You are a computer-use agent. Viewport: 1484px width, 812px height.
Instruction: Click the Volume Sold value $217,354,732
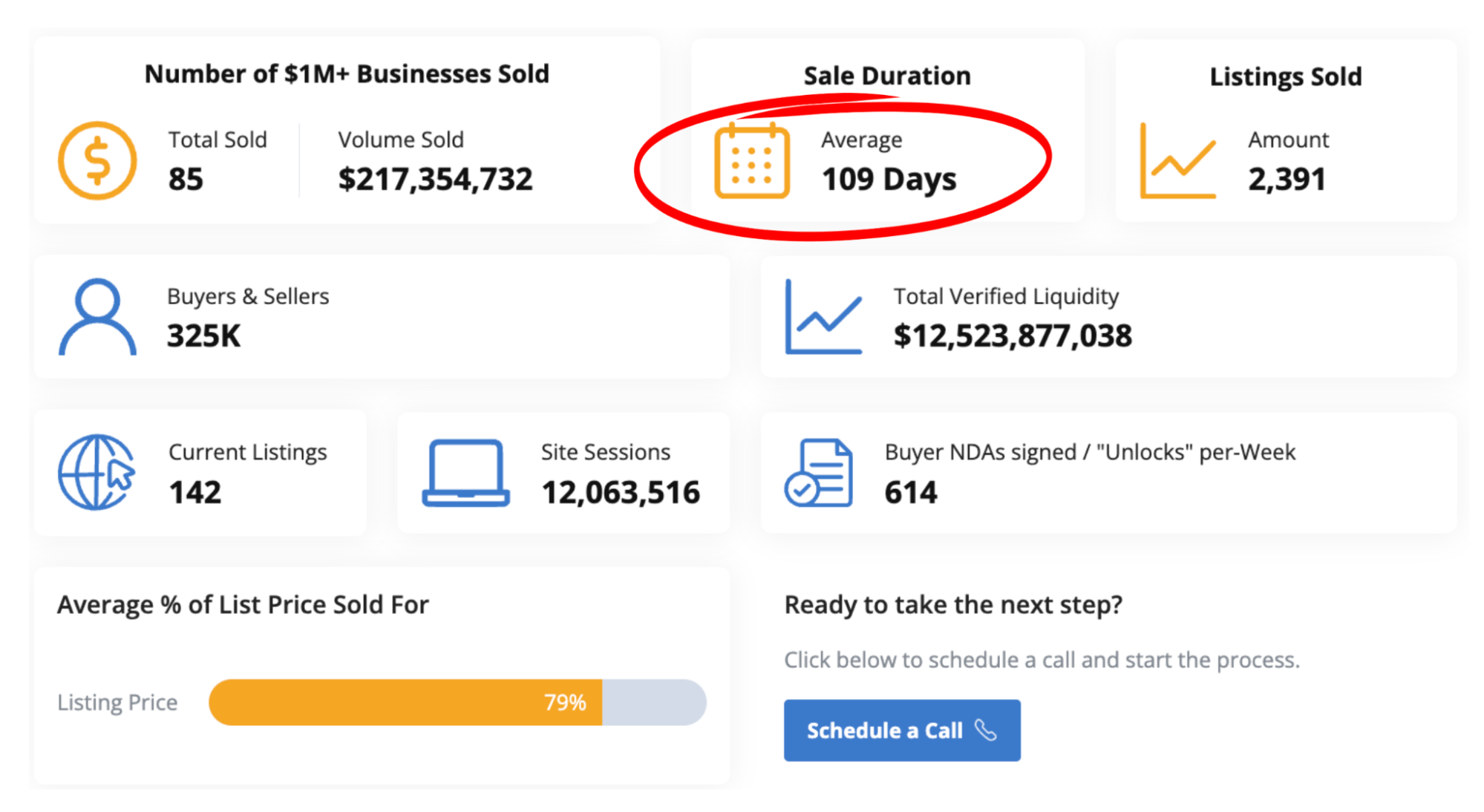pos(435,179)
